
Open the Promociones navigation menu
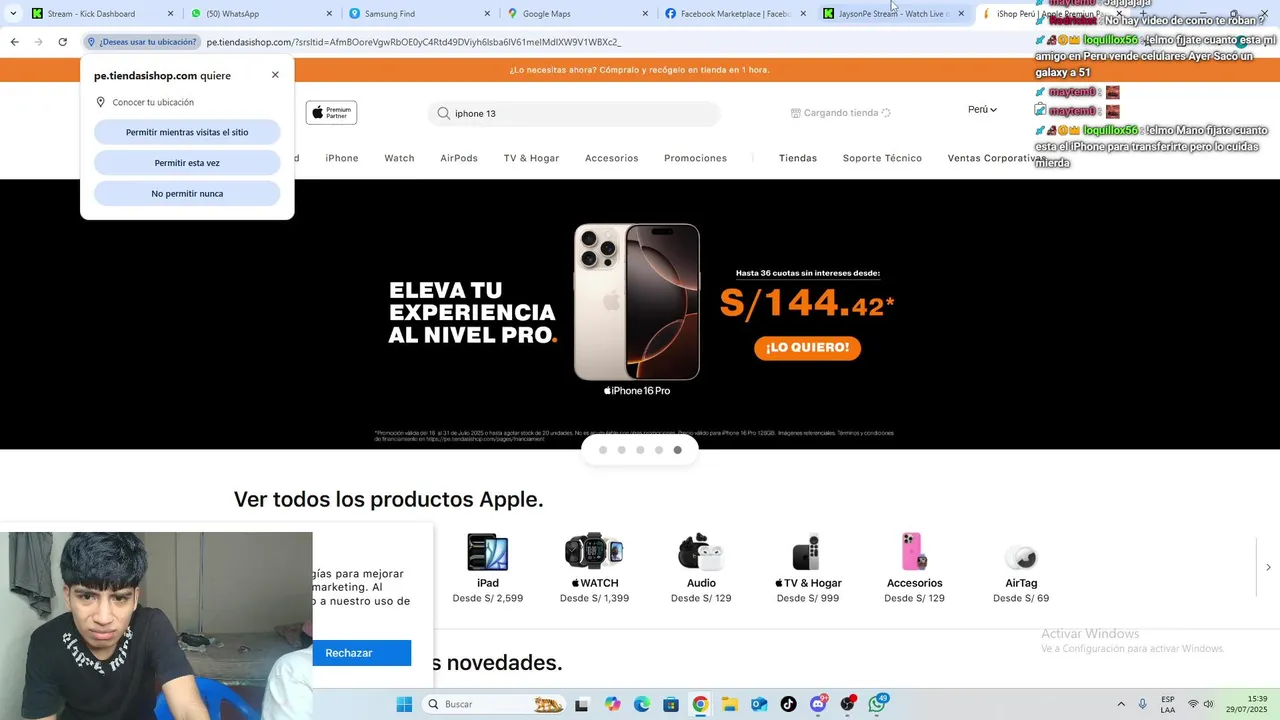[695, 158]
